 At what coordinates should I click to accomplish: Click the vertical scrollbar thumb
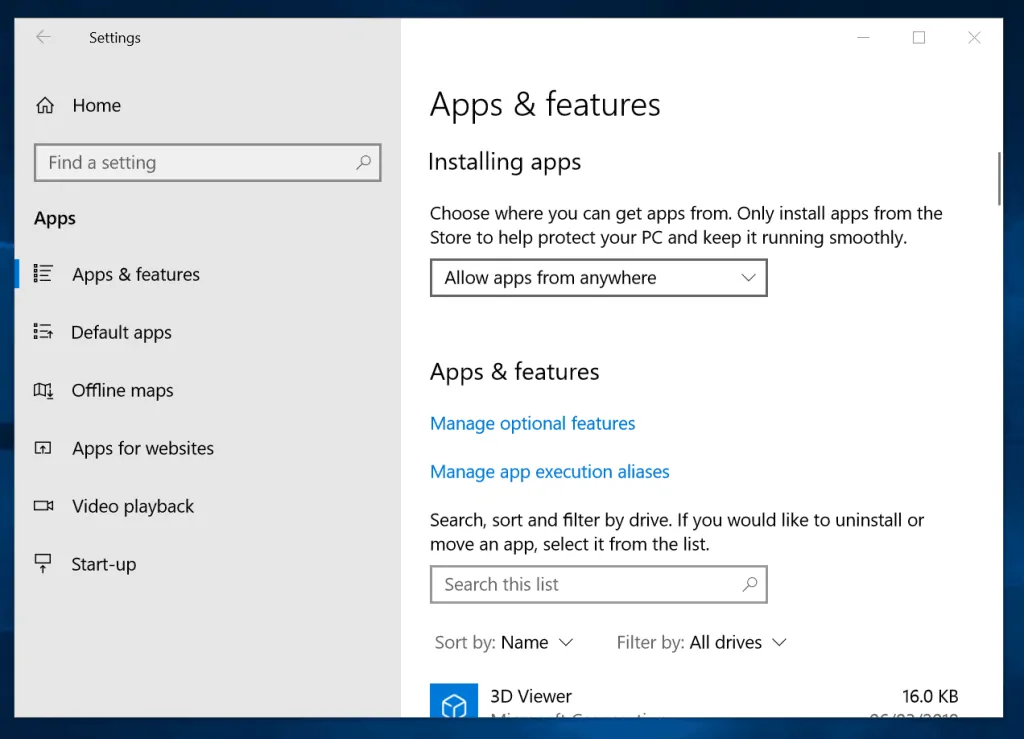coord(999,178)
